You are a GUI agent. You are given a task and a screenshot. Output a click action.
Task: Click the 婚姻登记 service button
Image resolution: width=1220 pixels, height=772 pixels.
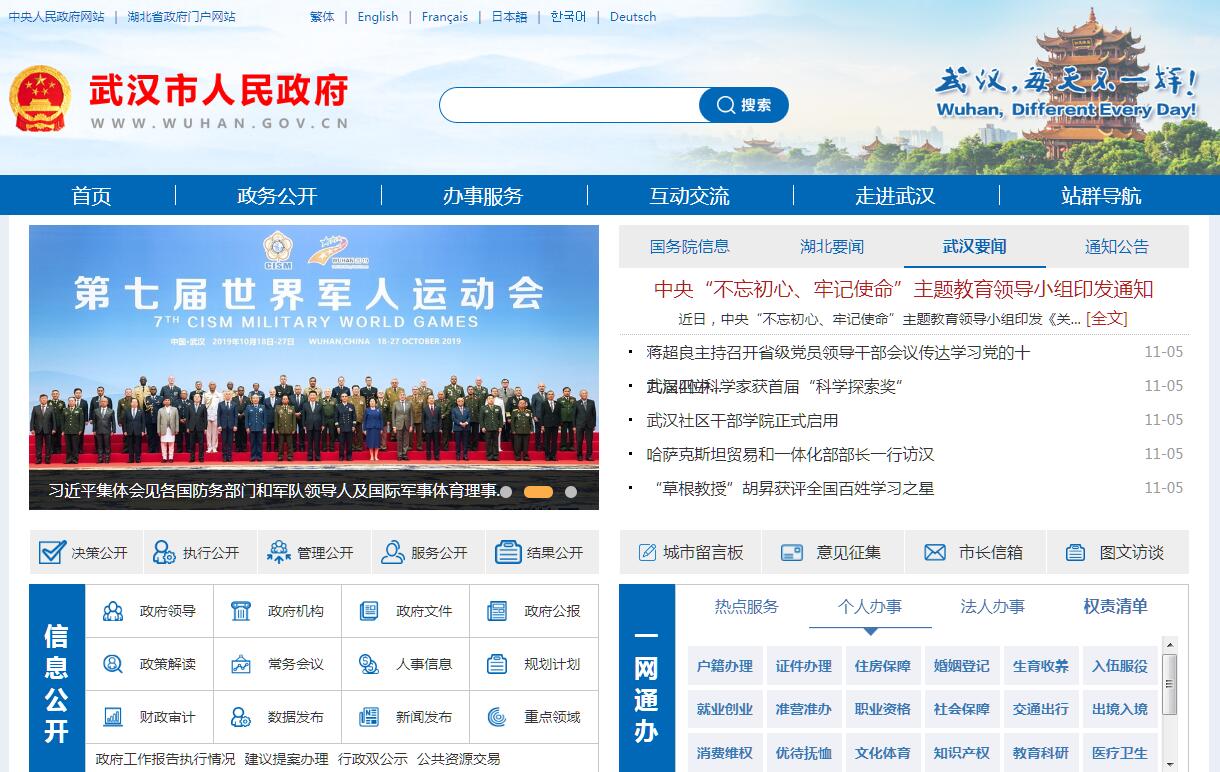(962, 666)
